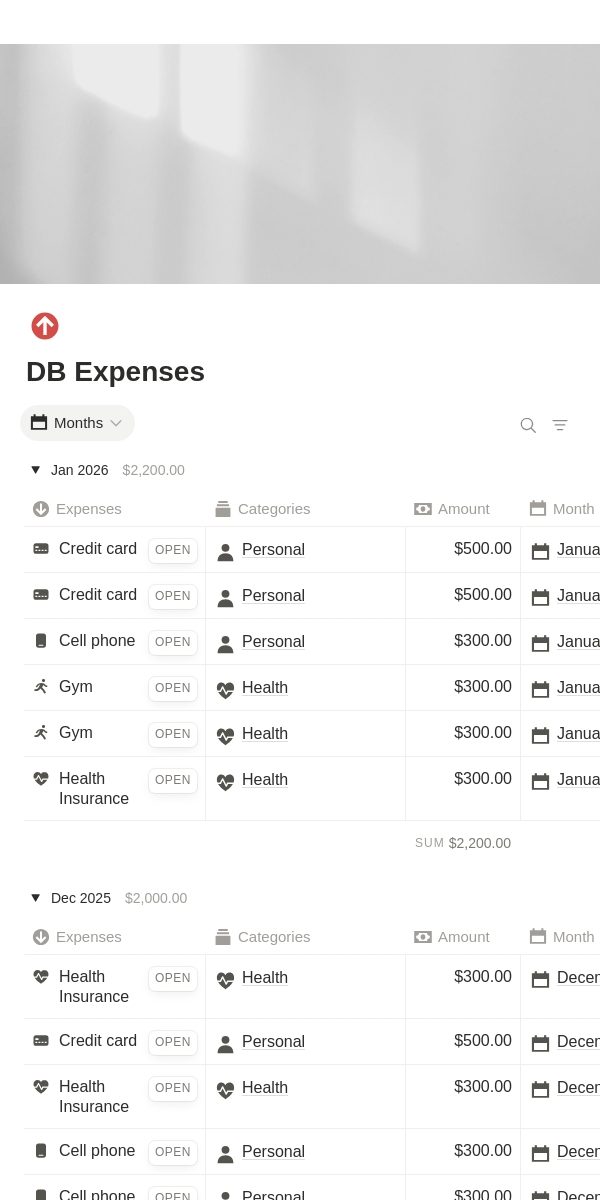Click the money icon in the Amount header of Dec 2025
The height and width of the screenshot is (1200, 600).
click(423, 937)
